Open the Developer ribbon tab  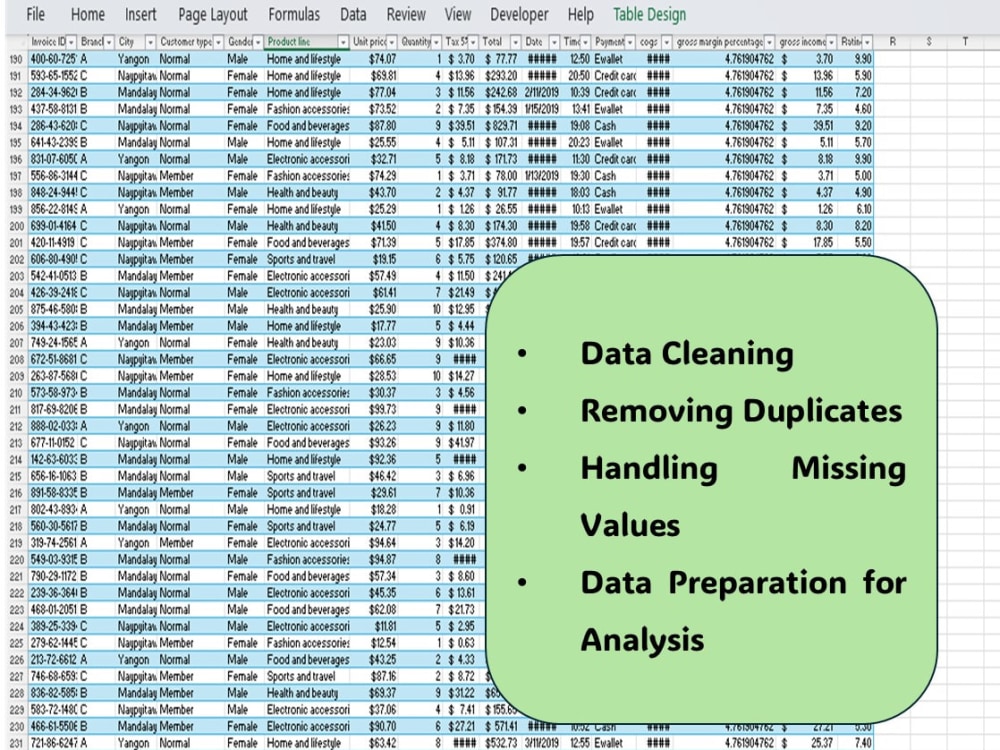click(519, 14)
